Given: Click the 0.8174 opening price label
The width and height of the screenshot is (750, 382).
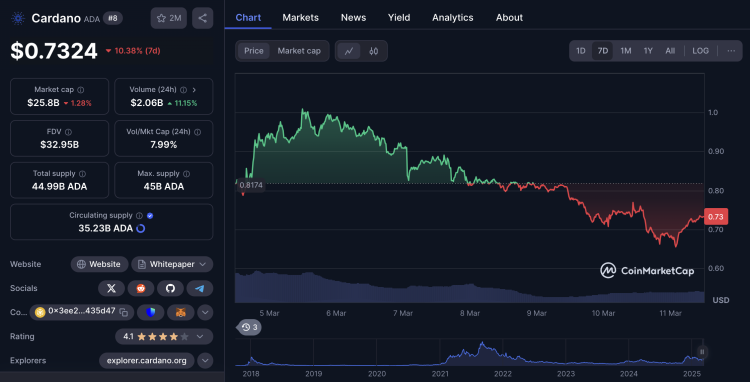Looking at the screenshot, I should click(251, 185).
